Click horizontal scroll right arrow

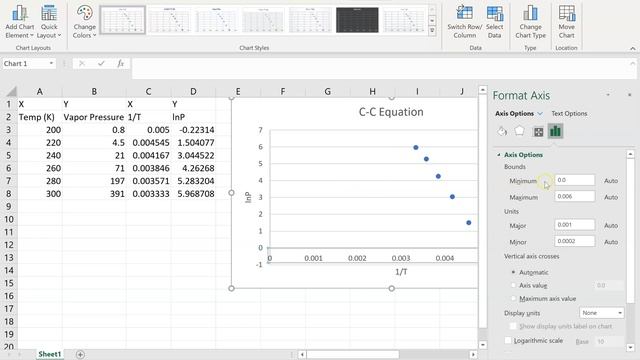(473, 354)
